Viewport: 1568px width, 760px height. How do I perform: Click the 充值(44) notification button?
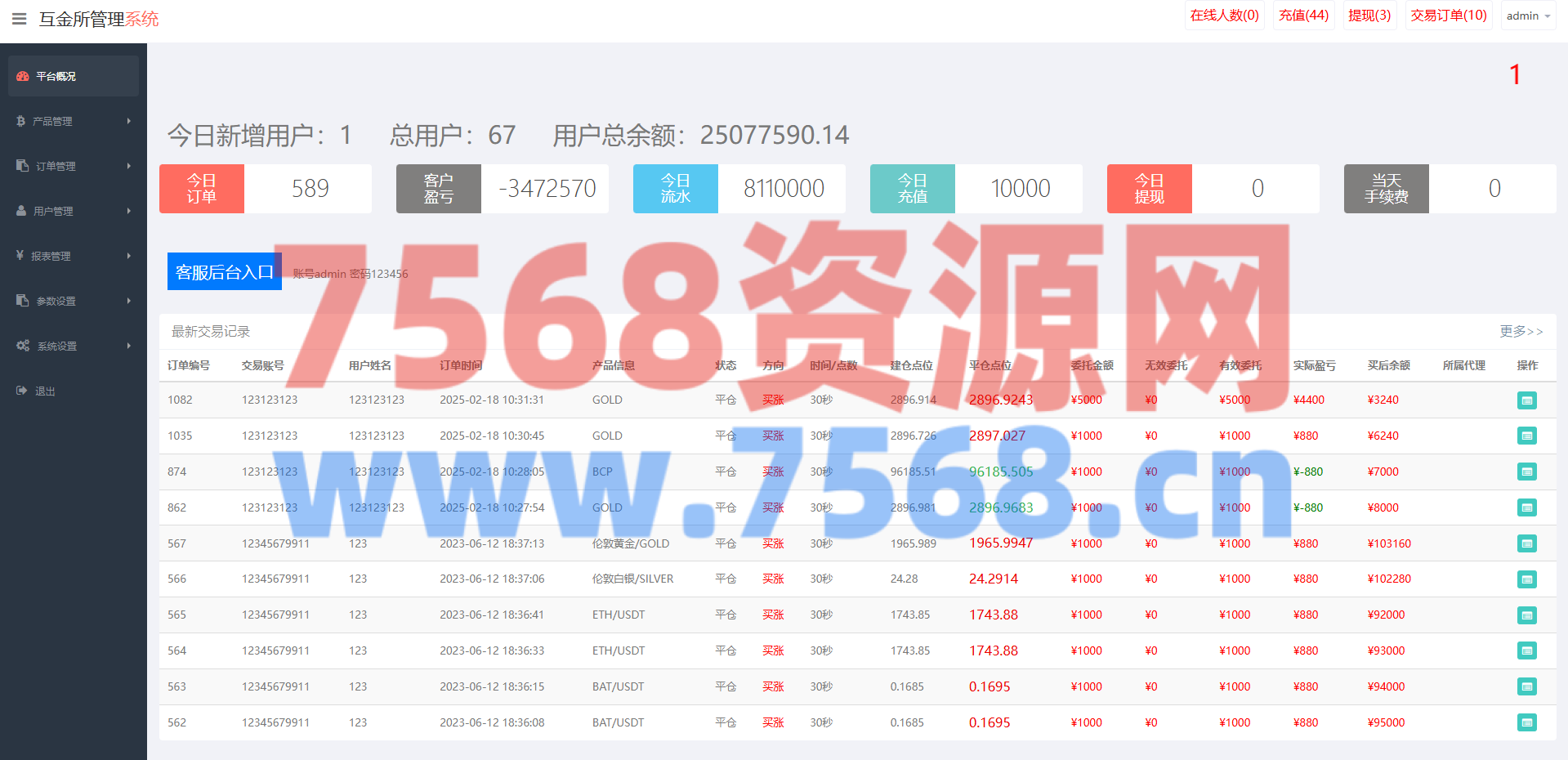tap(1303, 16)
